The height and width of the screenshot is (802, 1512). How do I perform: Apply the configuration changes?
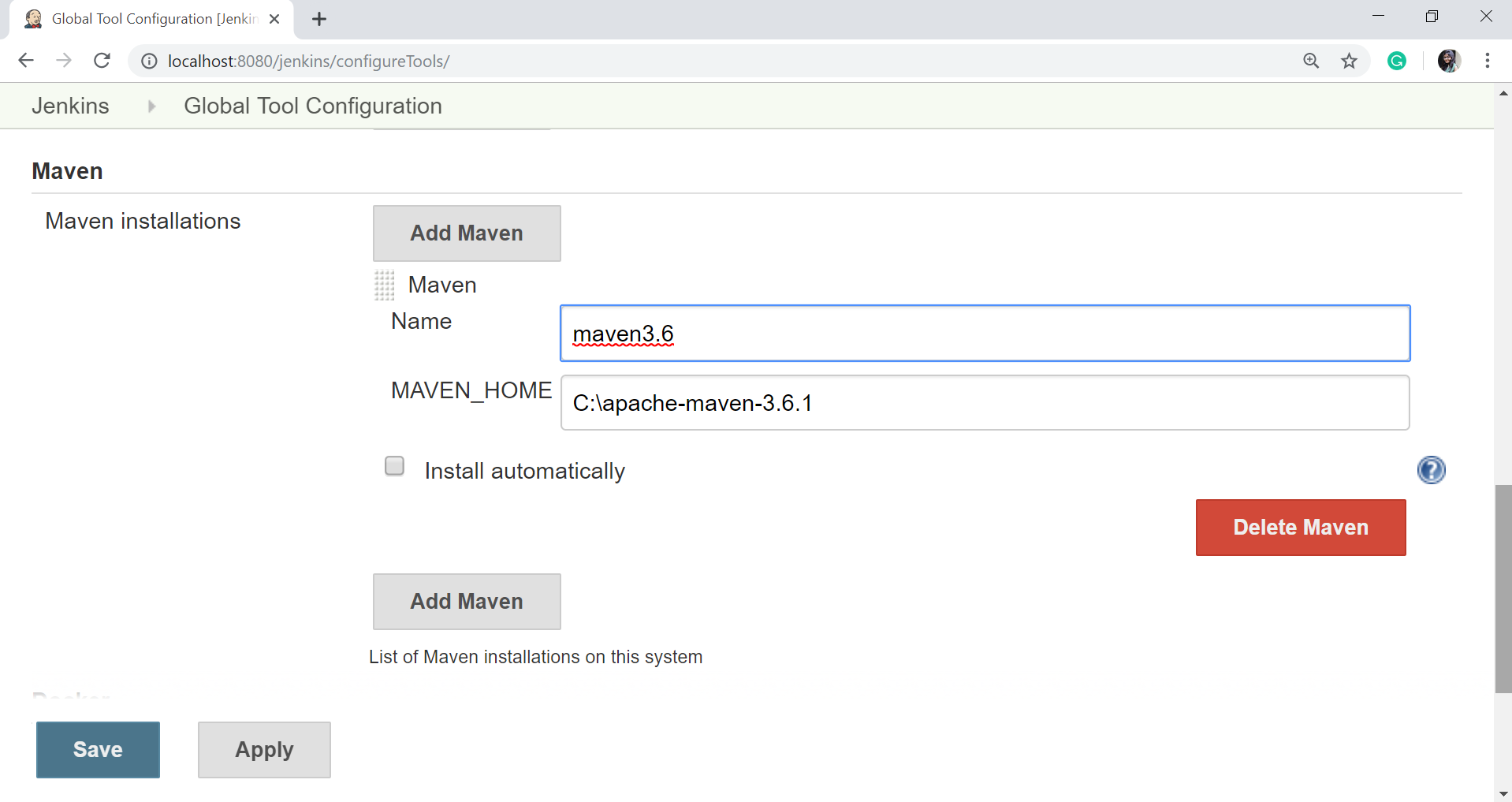(264, 750)
